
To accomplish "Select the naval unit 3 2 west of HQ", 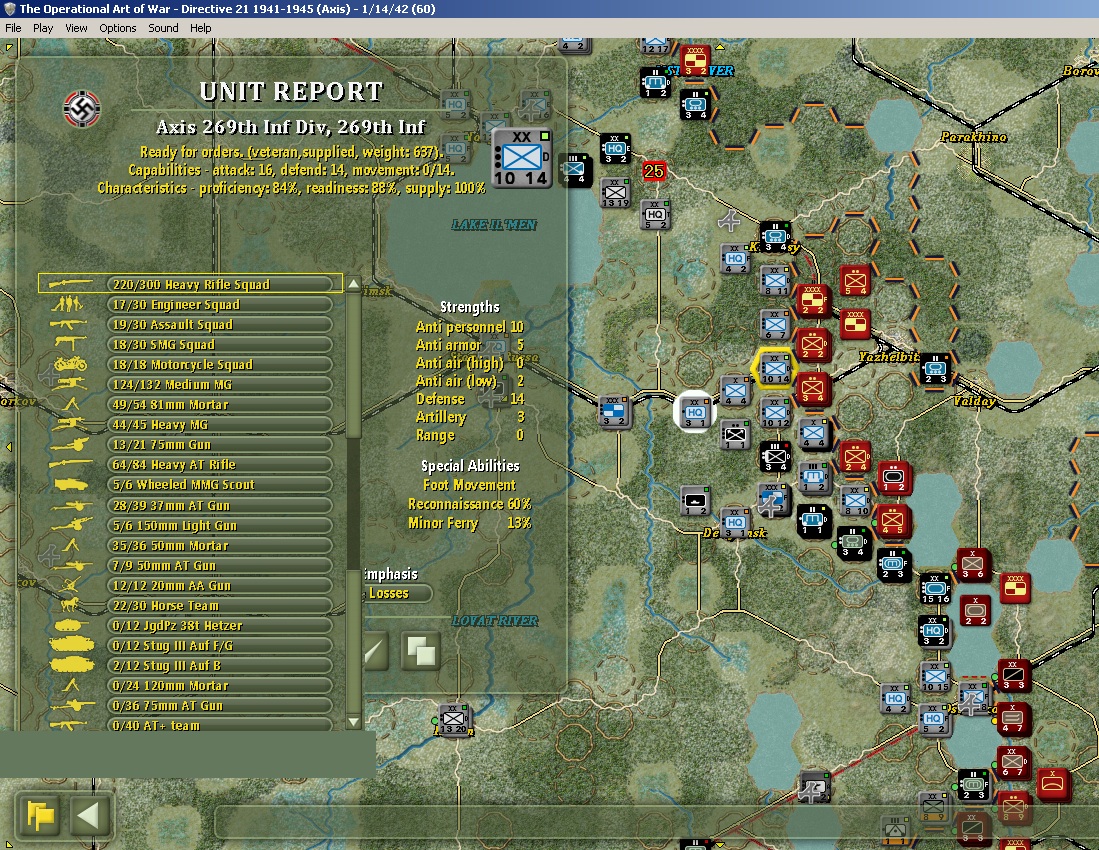I will point(614,411).
